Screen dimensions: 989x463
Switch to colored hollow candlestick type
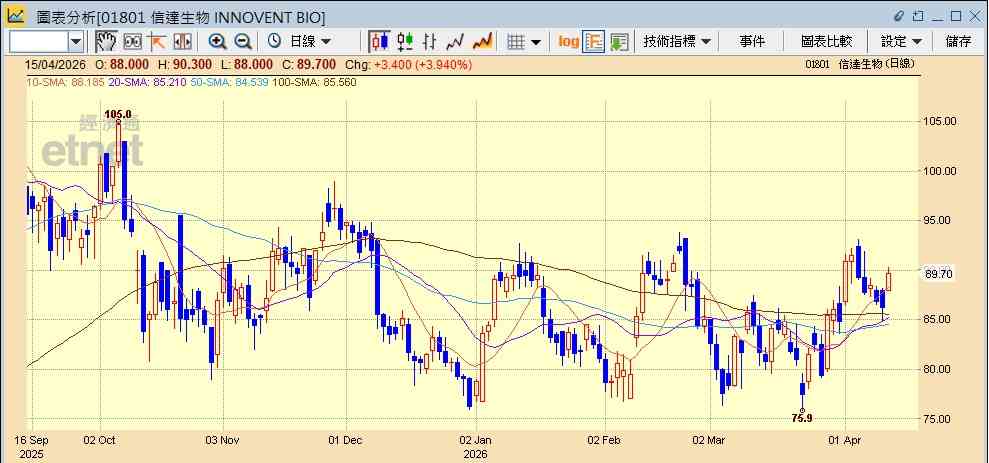click(x=405, y=42)
